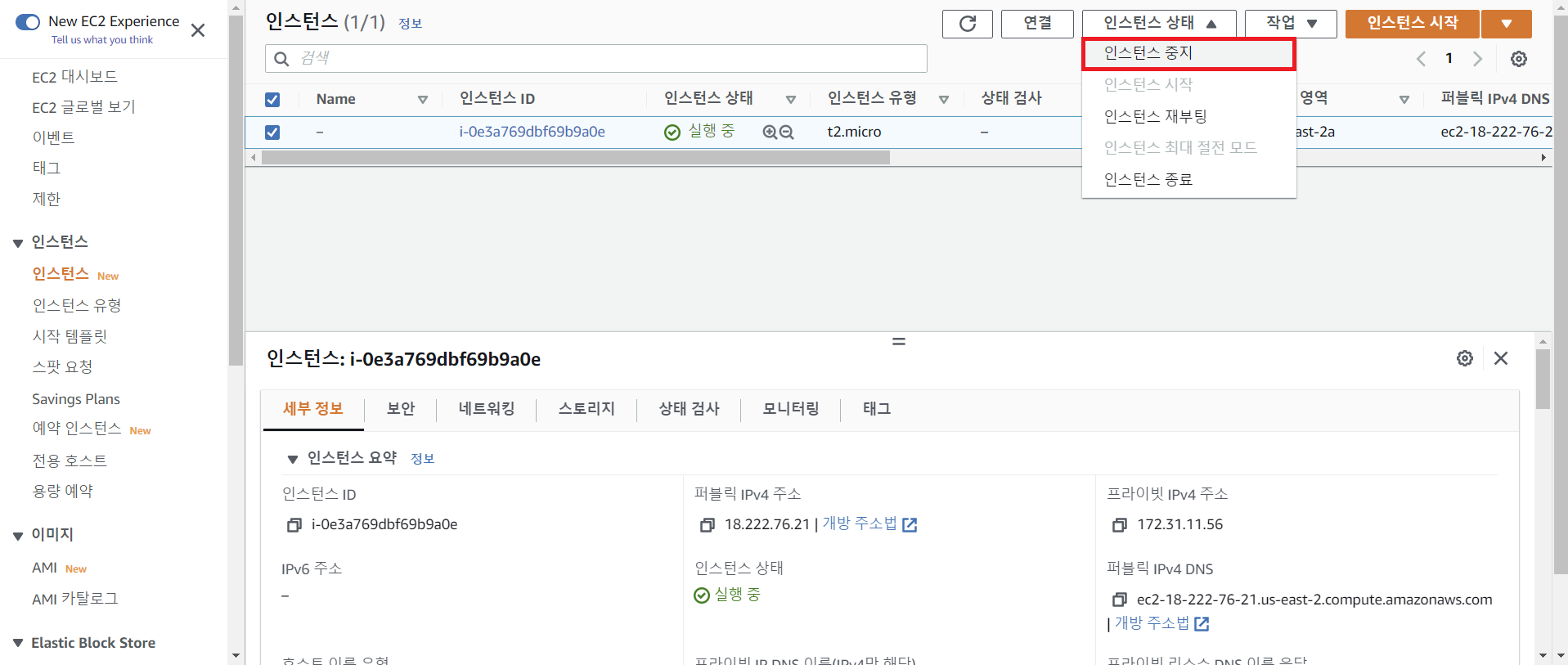Sort by Name column arrow
Screen dimensions: 1568x665
pyautogui.click(x=423, y=100)
